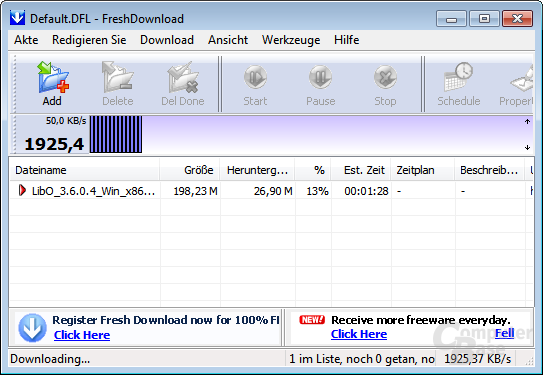
Task: Click the Add download toolbar icon
Action: click(53, 77)
